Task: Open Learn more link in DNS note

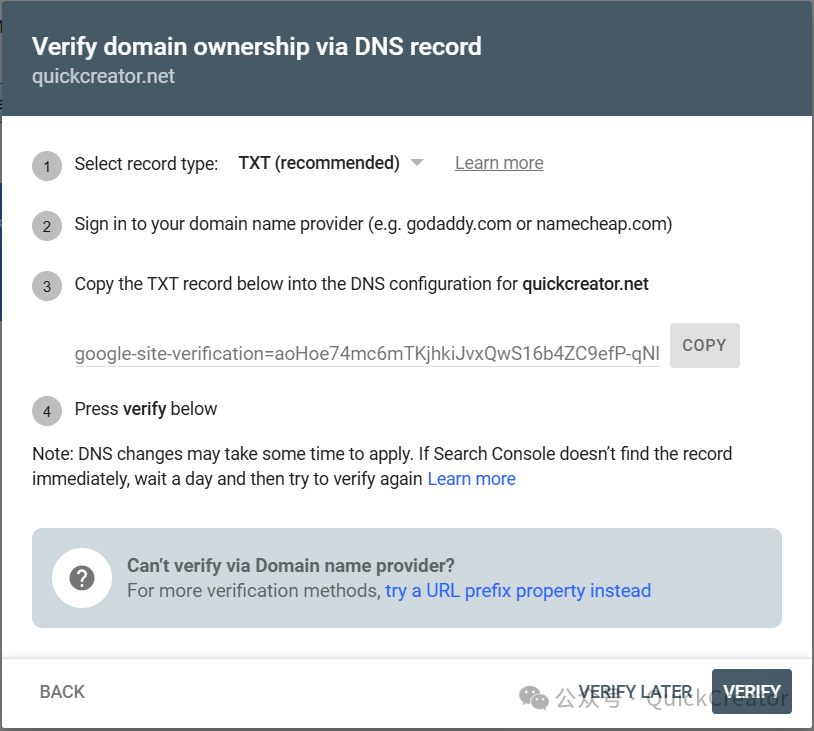Action: click(471, 479)
